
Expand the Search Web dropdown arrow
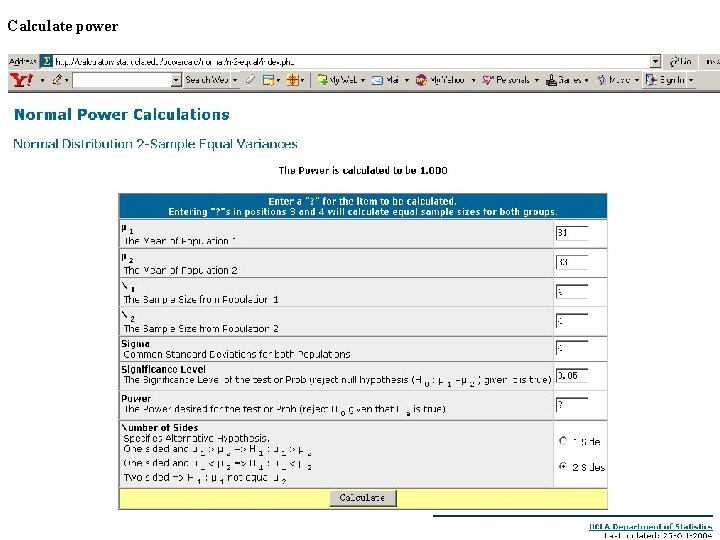235,80
